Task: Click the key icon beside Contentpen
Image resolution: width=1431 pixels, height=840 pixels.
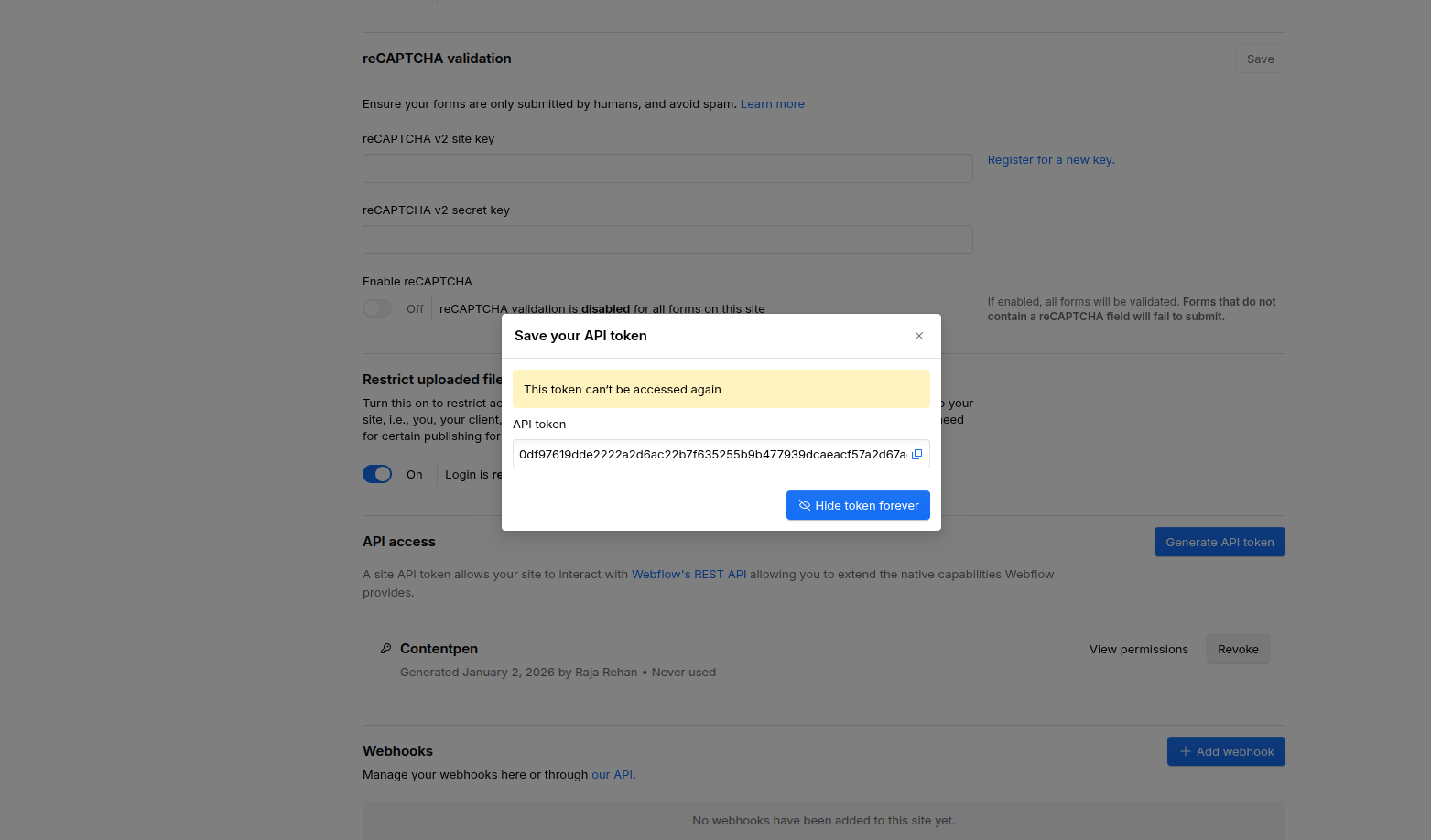Action: [x=385, y=649]
